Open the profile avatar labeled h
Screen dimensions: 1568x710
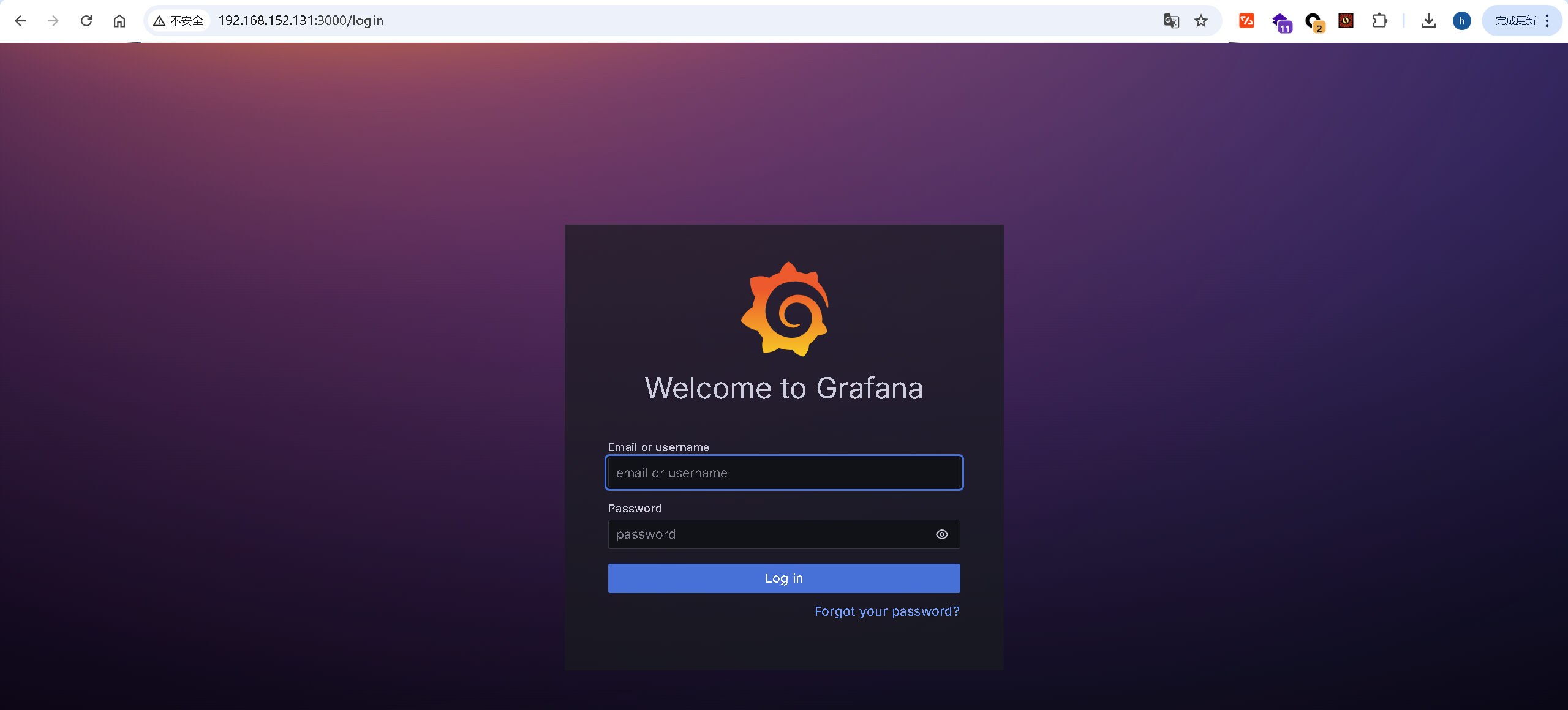1461,21
